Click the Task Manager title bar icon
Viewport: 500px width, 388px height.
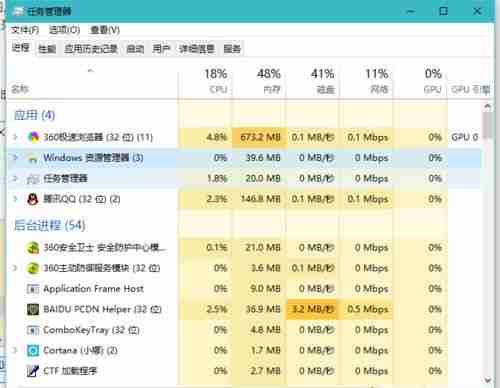coord(18,11)
